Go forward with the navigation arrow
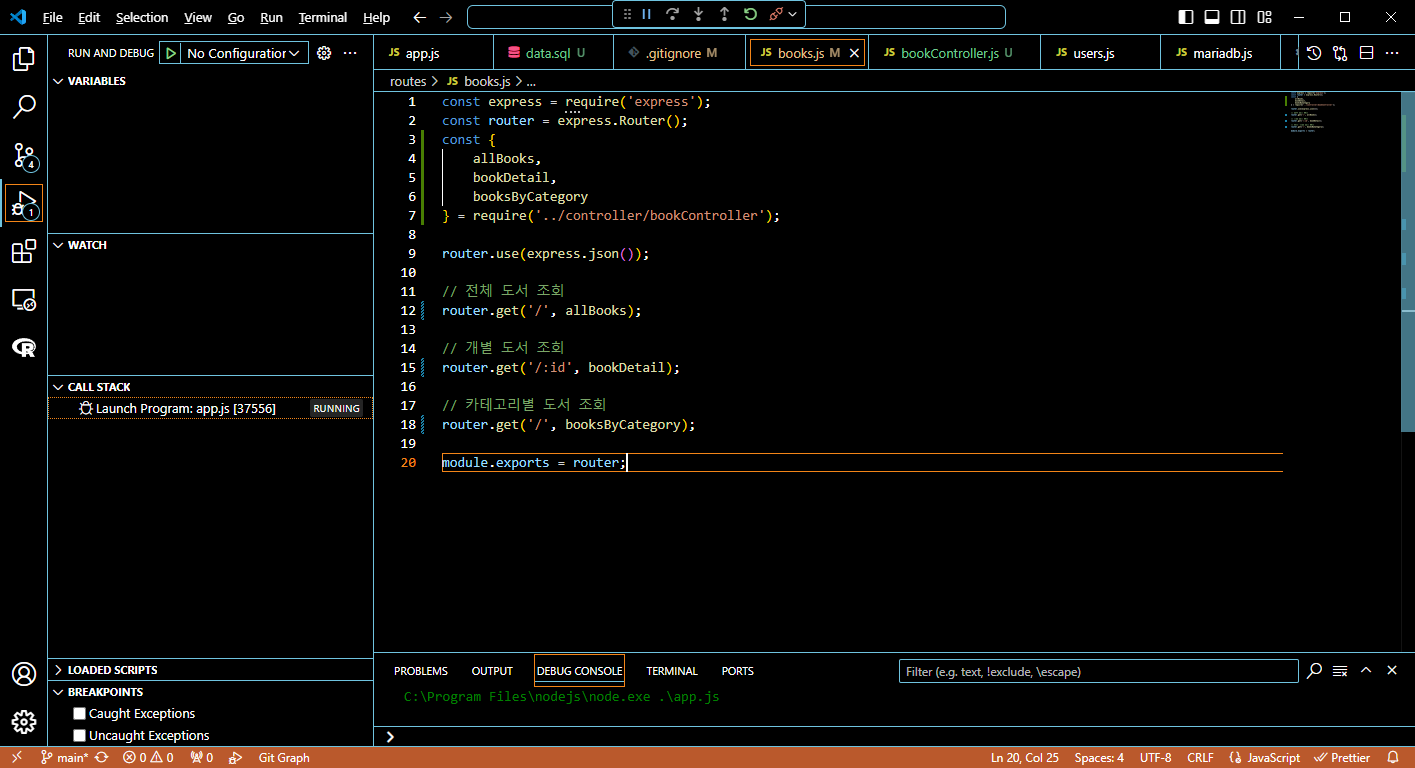Viewport: 1415px width, 768px height. (x=446, y=17)
